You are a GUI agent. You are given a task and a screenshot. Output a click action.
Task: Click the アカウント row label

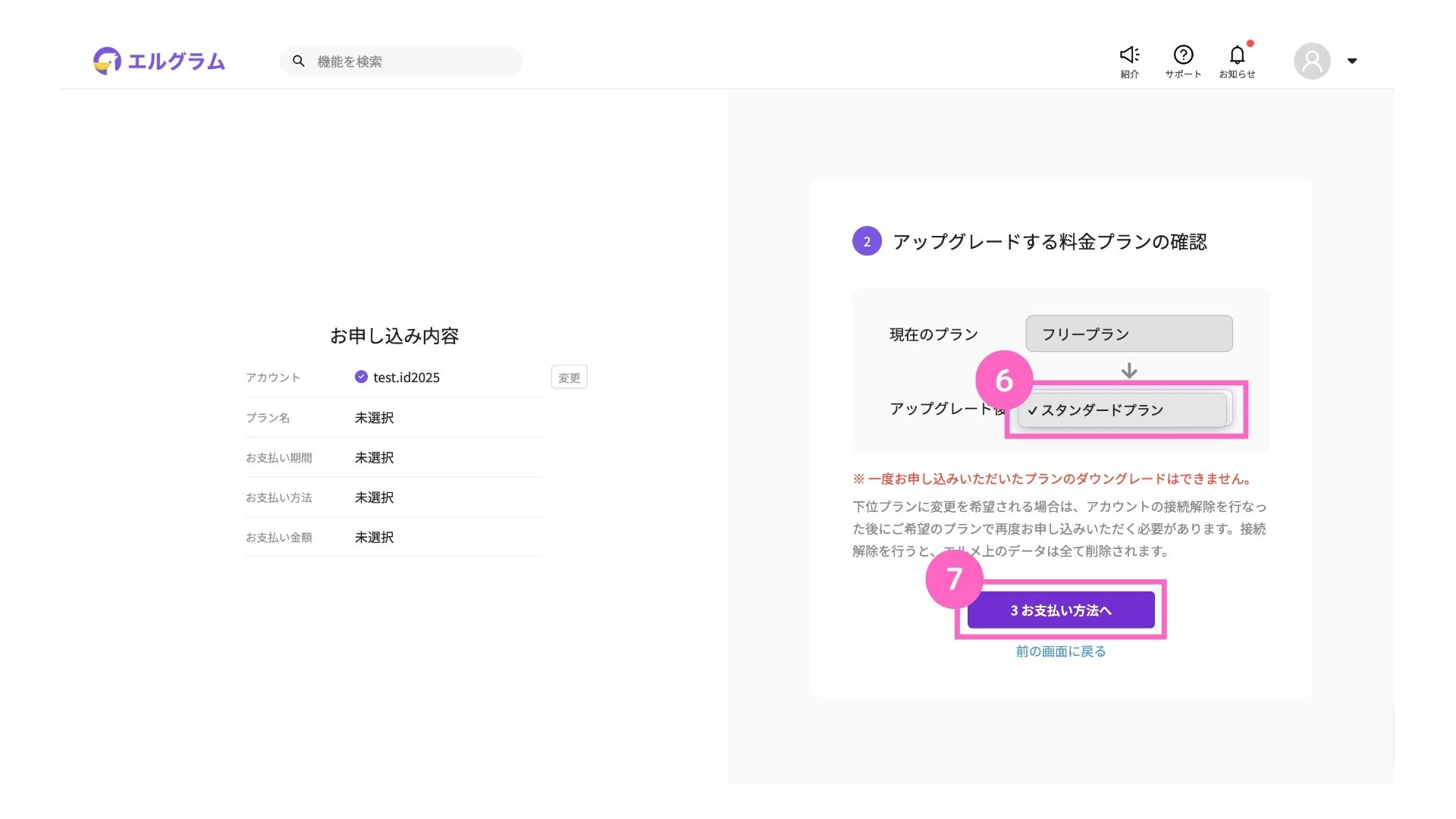pos(273,378)
